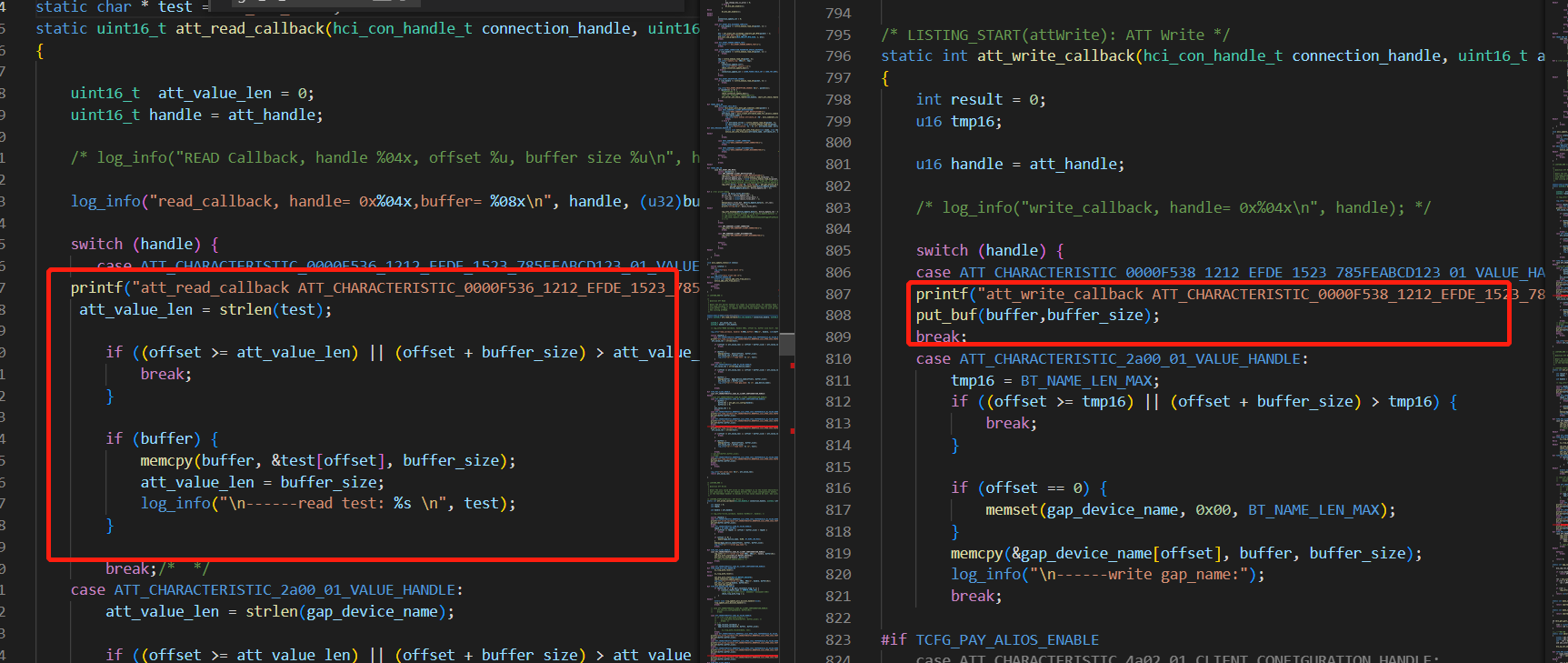Click 'break;' on line 813
Screen dimensions: 1568x663
(x=1012, y=423)
